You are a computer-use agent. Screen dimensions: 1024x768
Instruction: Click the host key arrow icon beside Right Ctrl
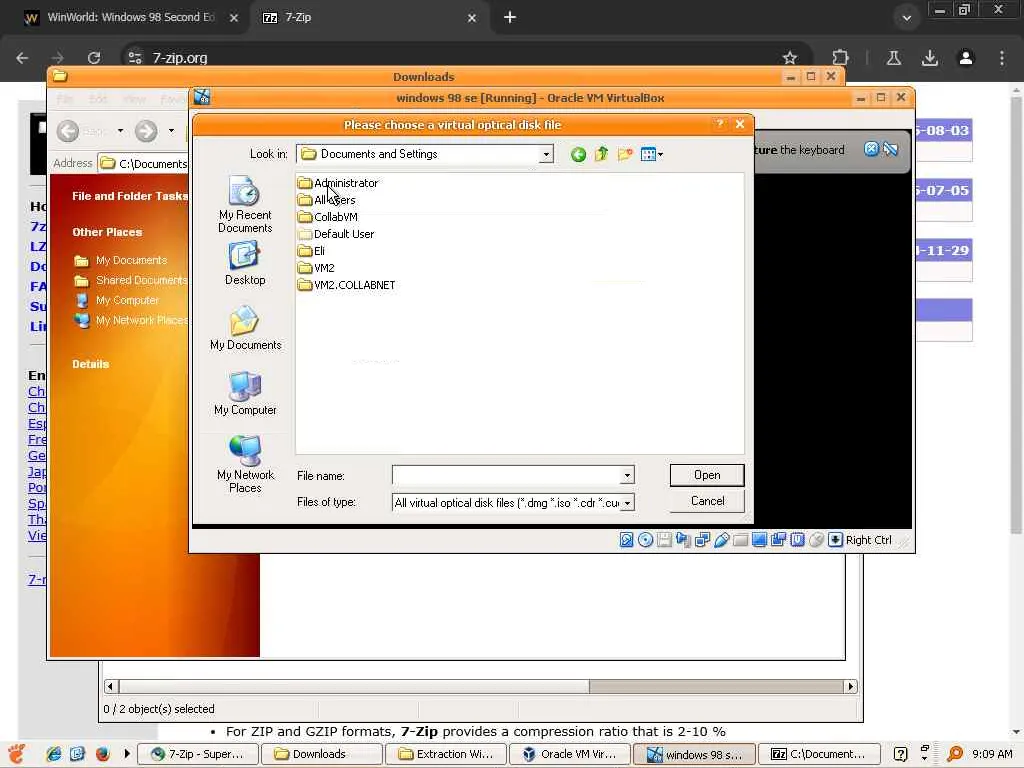[835, 539]
